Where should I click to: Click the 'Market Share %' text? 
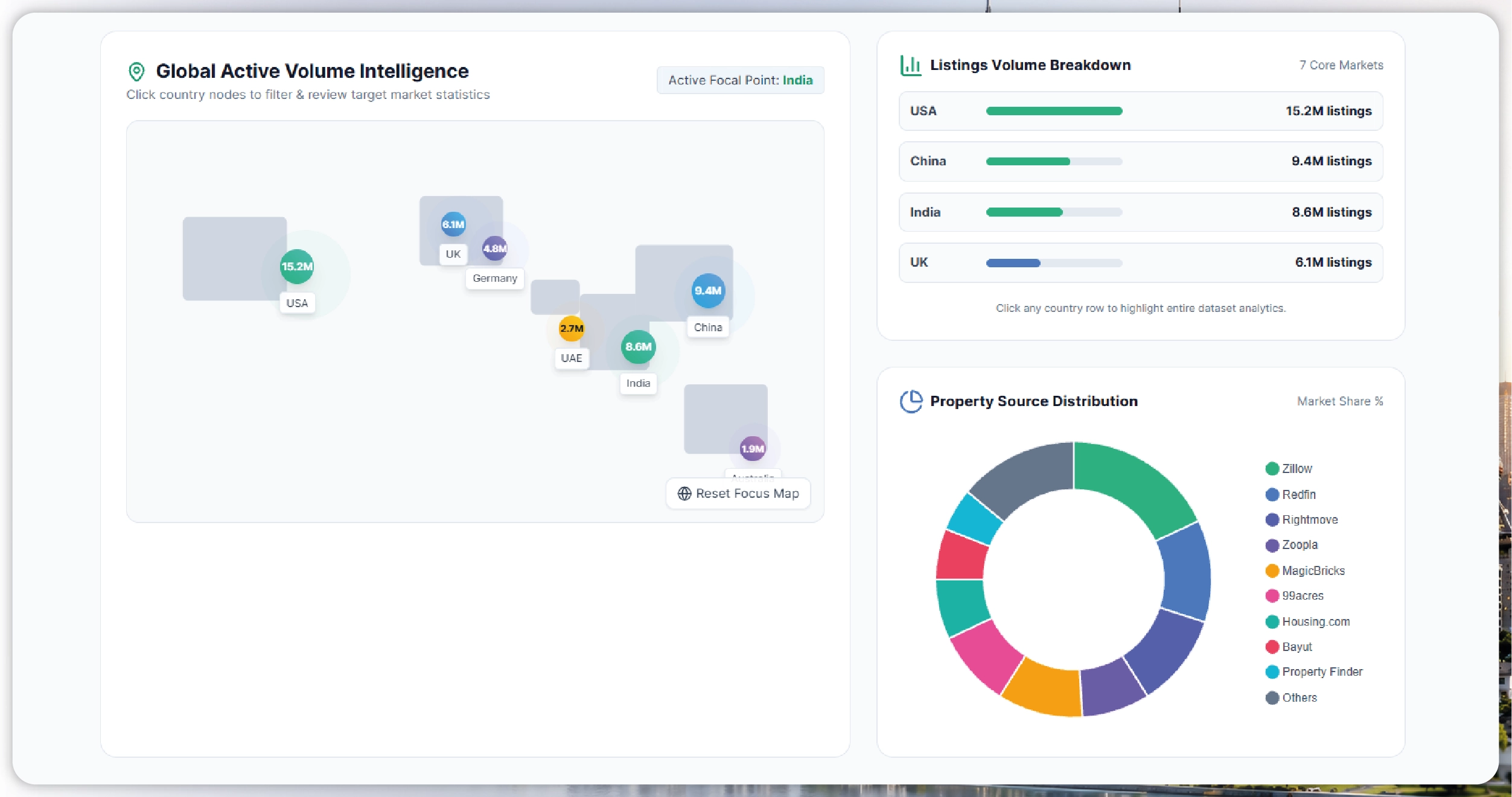pos(1340,401)
